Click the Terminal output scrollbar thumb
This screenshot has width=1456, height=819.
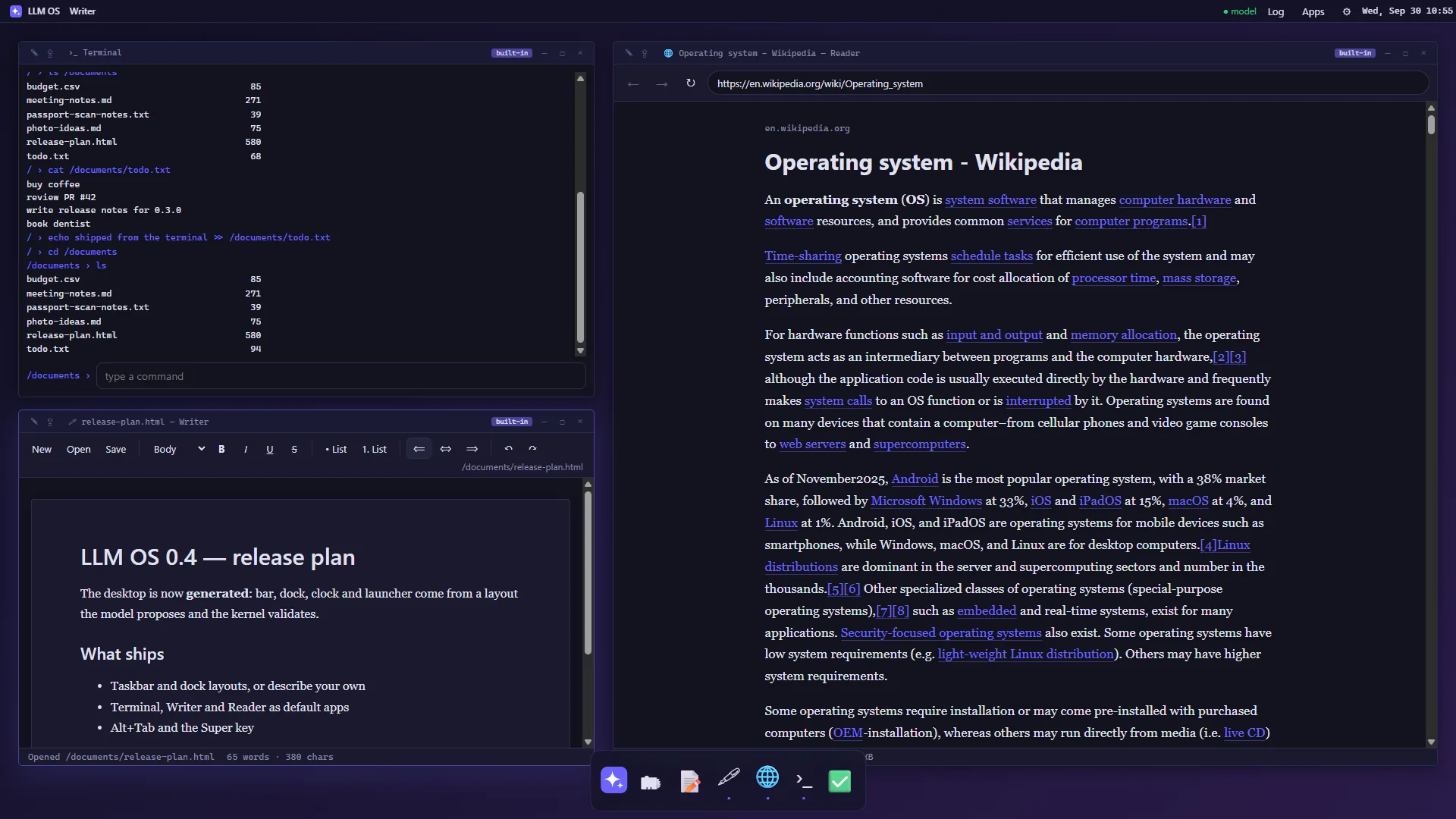pyautogui.click(x=580, y=267)
